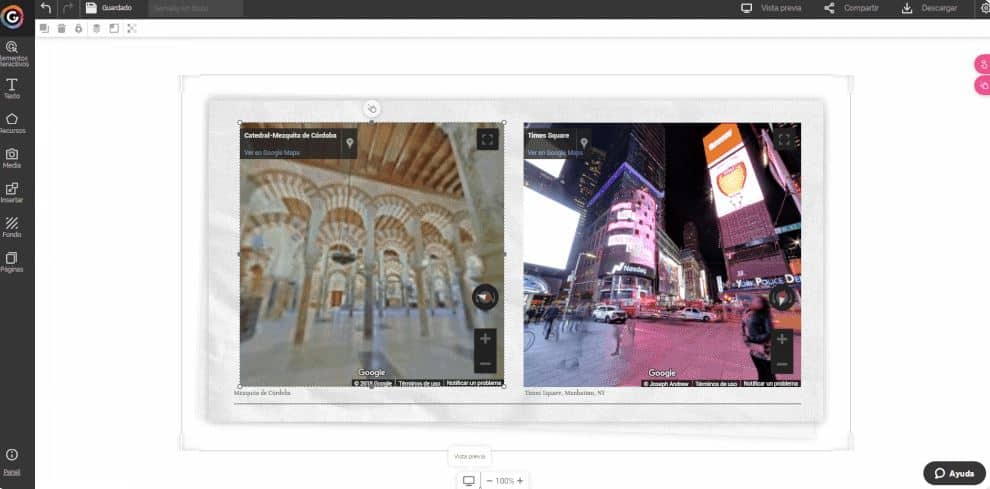Screen dimensions: 990x489
Task: Delete selection with the trash icon
Action: coord(61,28)
